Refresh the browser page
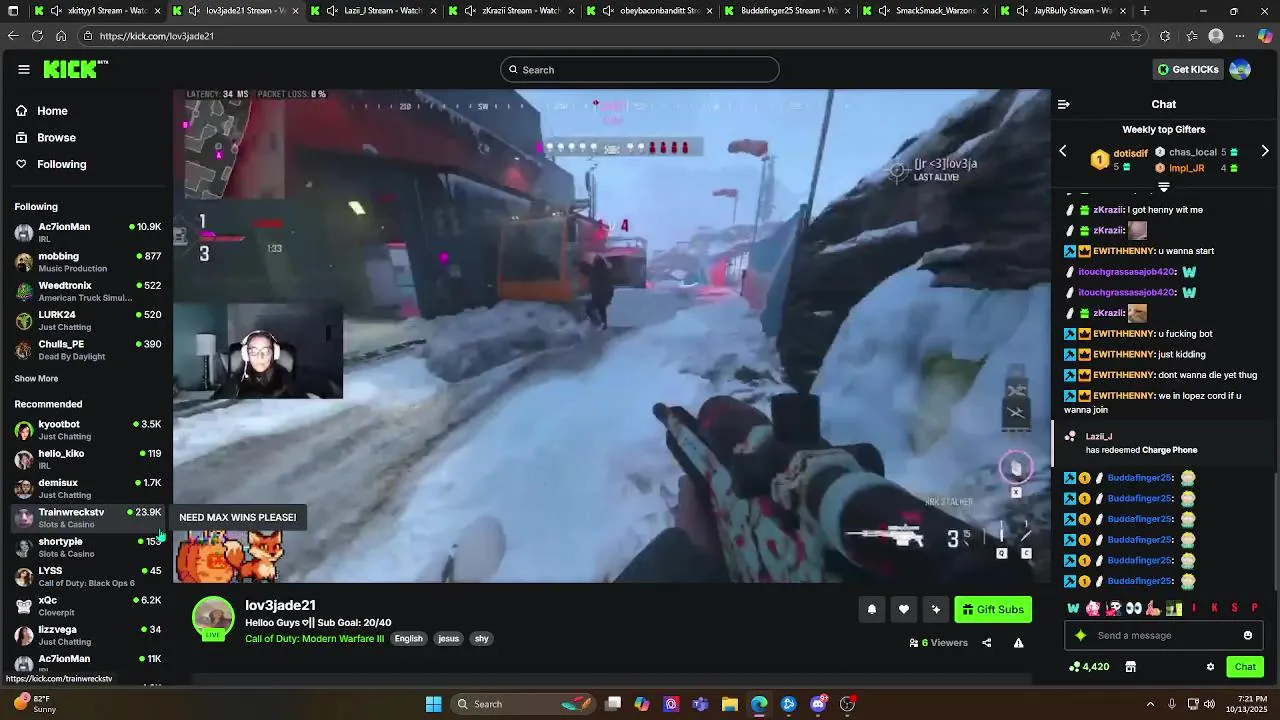Viewport: 1280px width, 720px height. (37, 36)
